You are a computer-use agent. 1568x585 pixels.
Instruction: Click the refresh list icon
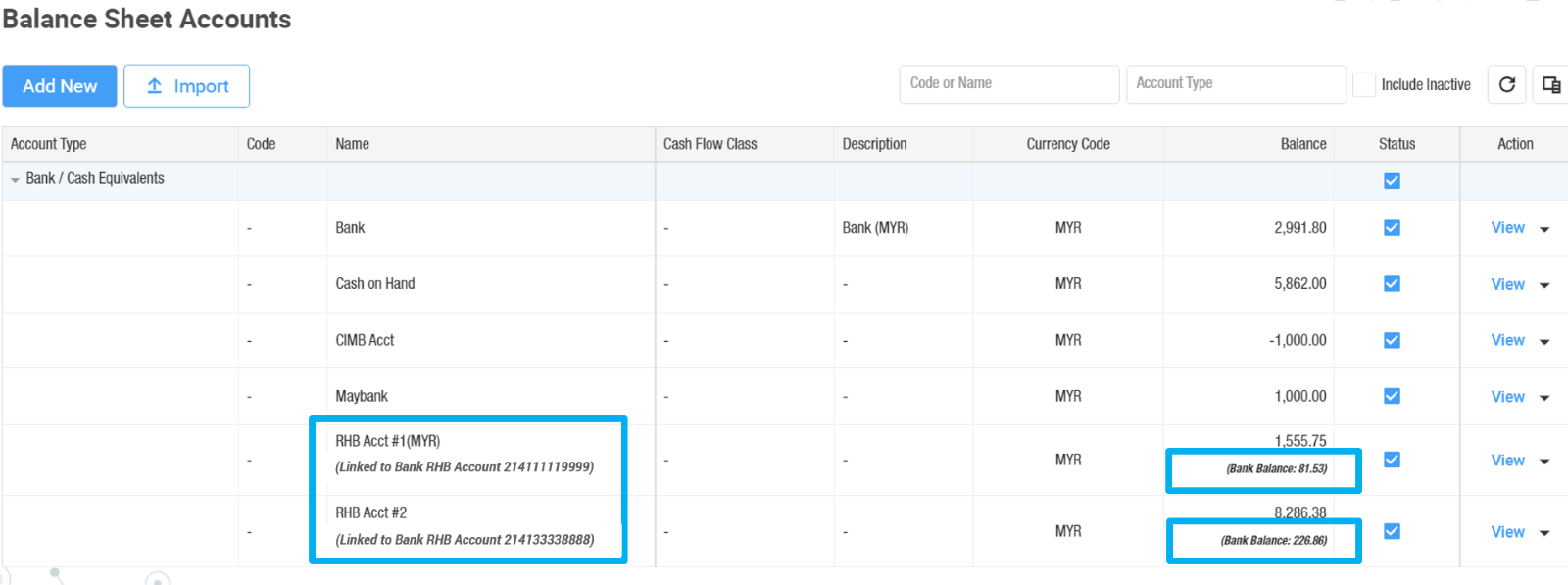1507,84
